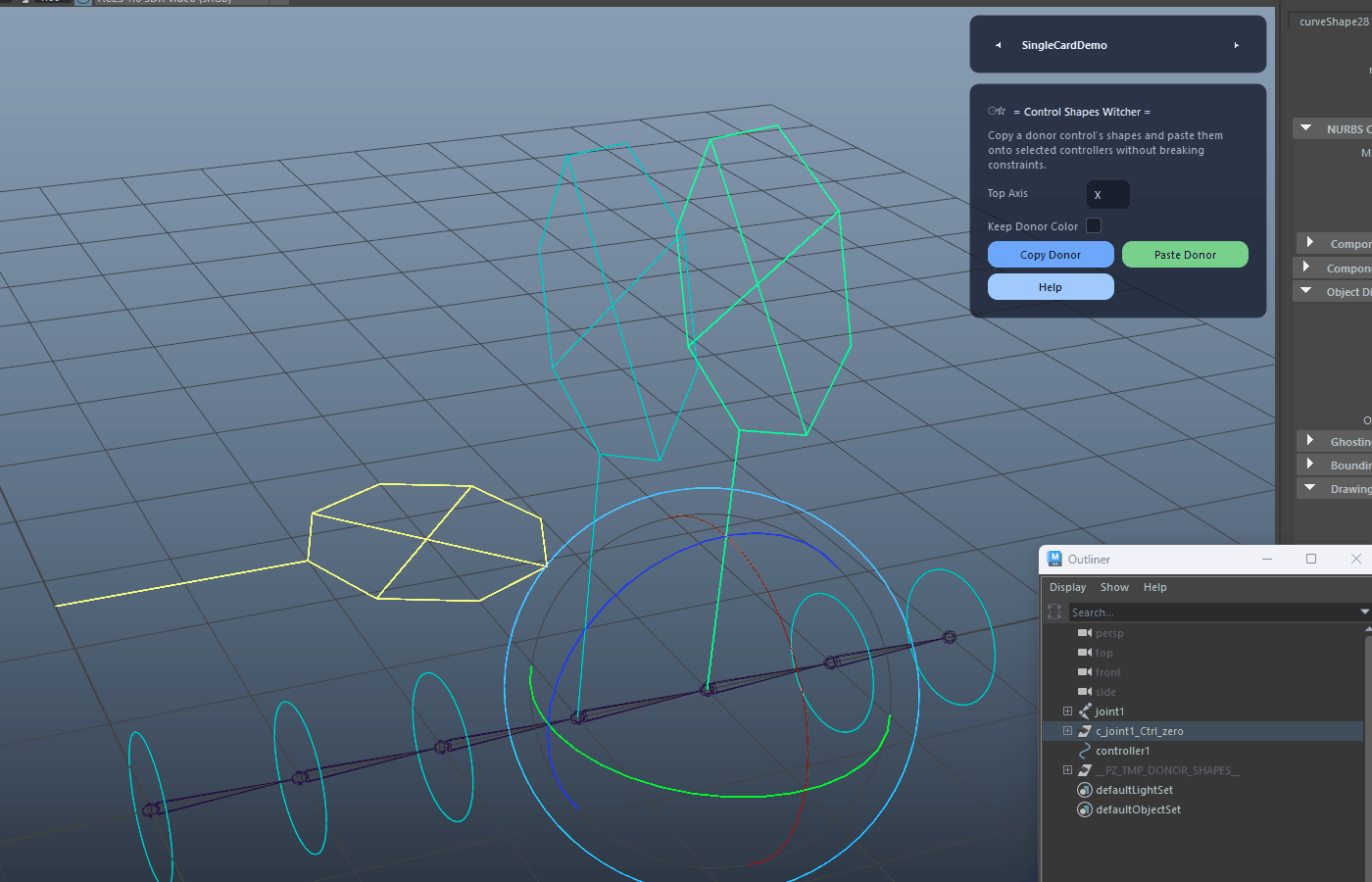Image resolution: width=1372 pixels, height=882 pixels.
Task: Open the Outliner search options dropdown
Action: click(x=1365, y=612)
